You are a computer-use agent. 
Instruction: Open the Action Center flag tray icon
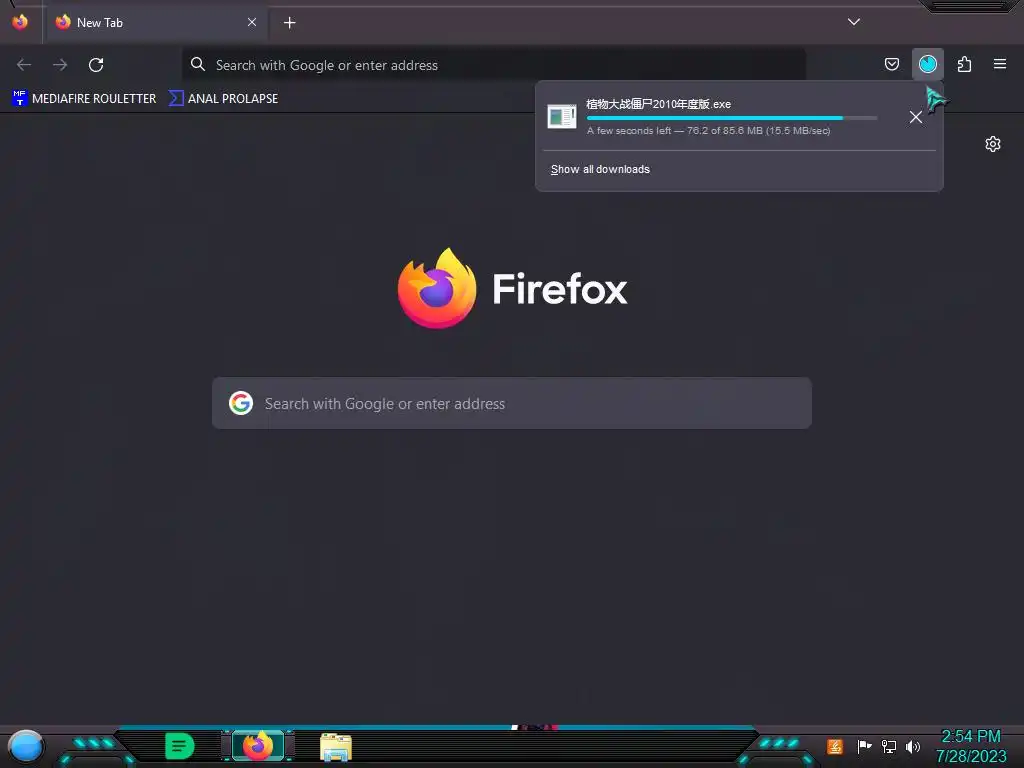pos(864,746)
